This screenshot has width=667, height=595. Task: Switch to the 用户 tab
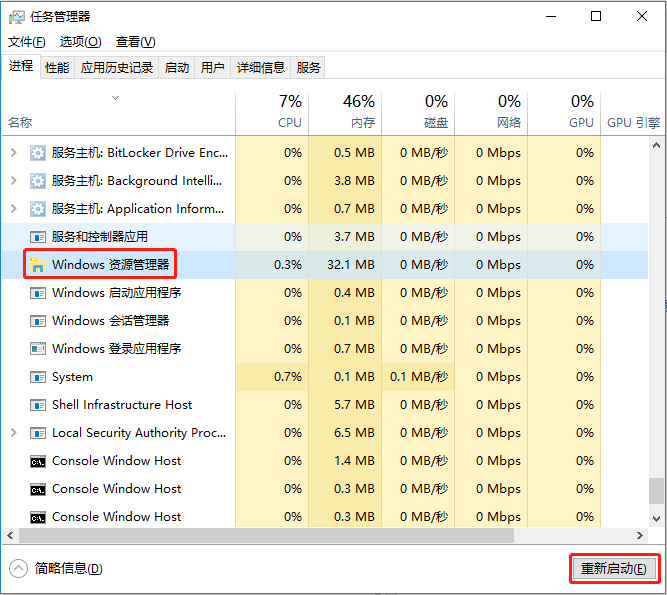212,68
